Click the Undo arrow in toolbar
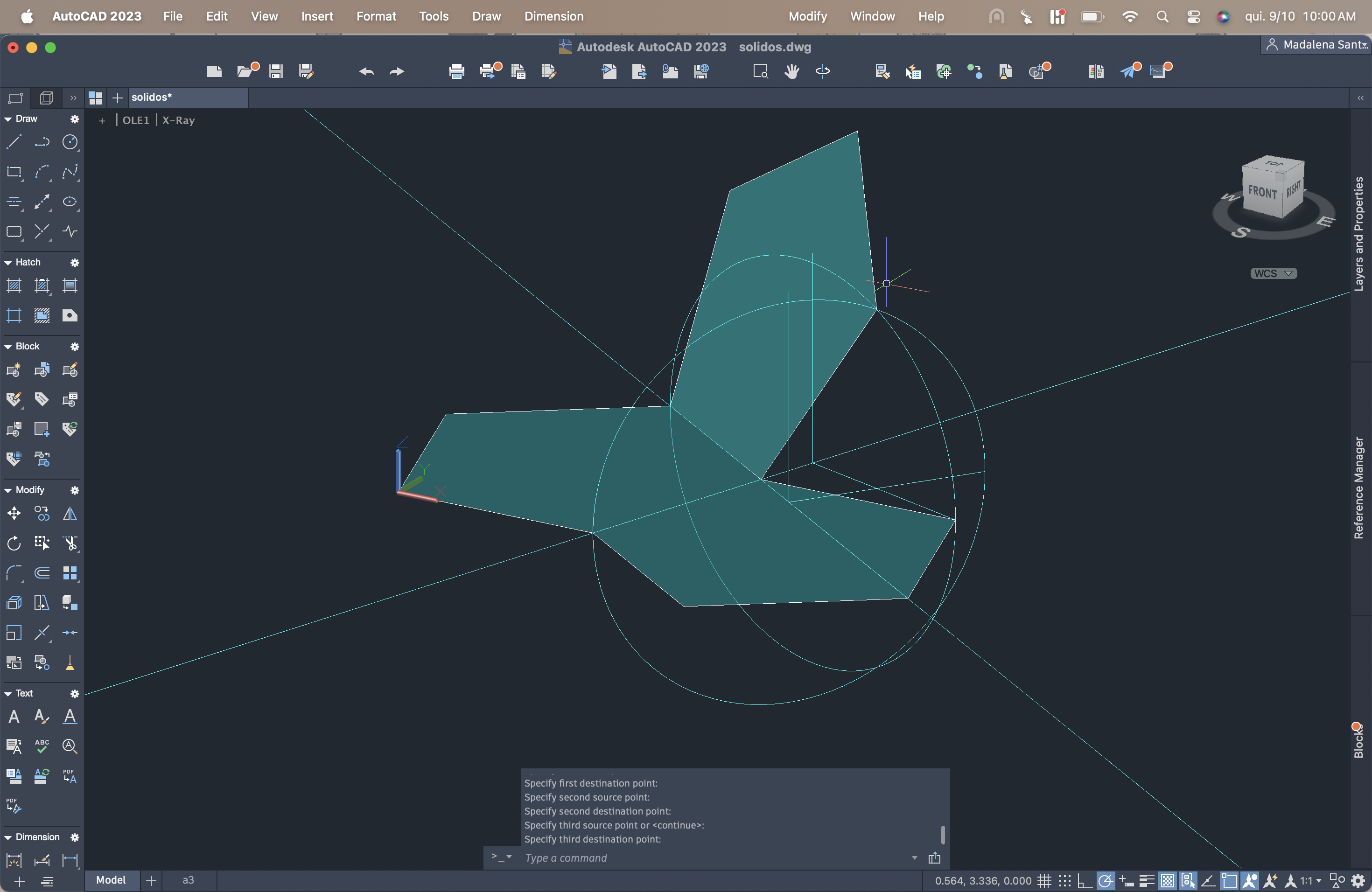Viewport: 1372px width, 892px height. pyautogui.click(x=366, y=71)
